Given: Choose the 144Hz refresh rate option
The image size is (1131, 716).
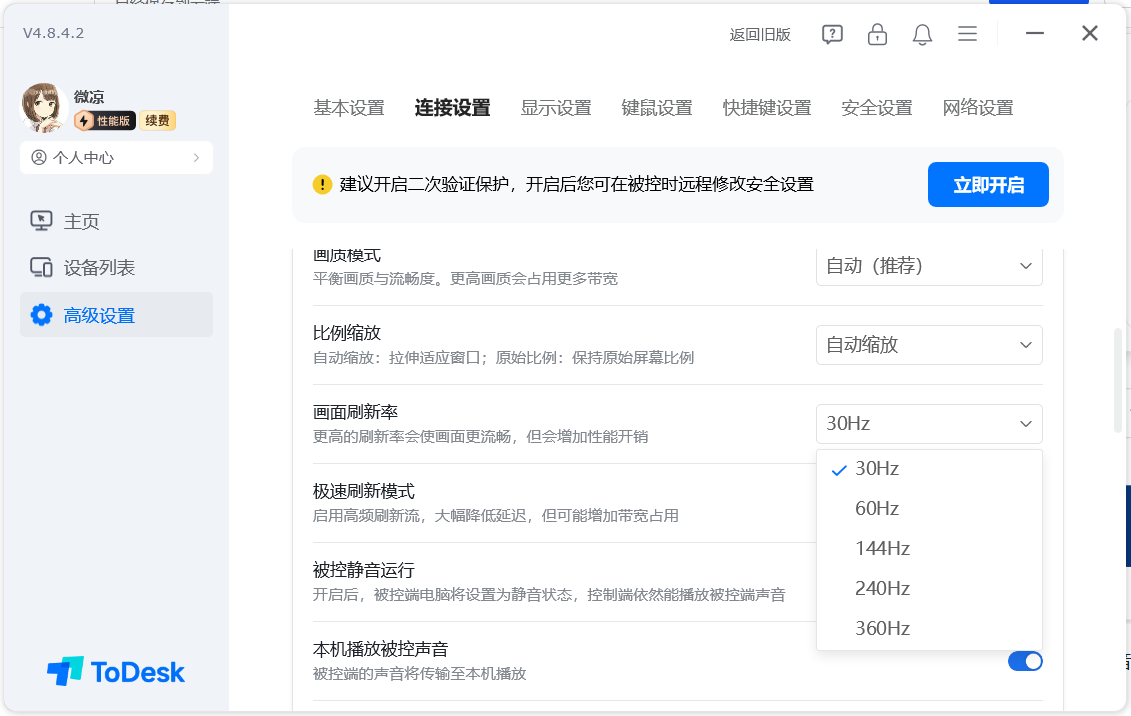Looking at the screenshot, I should click(x=882, y=549).
